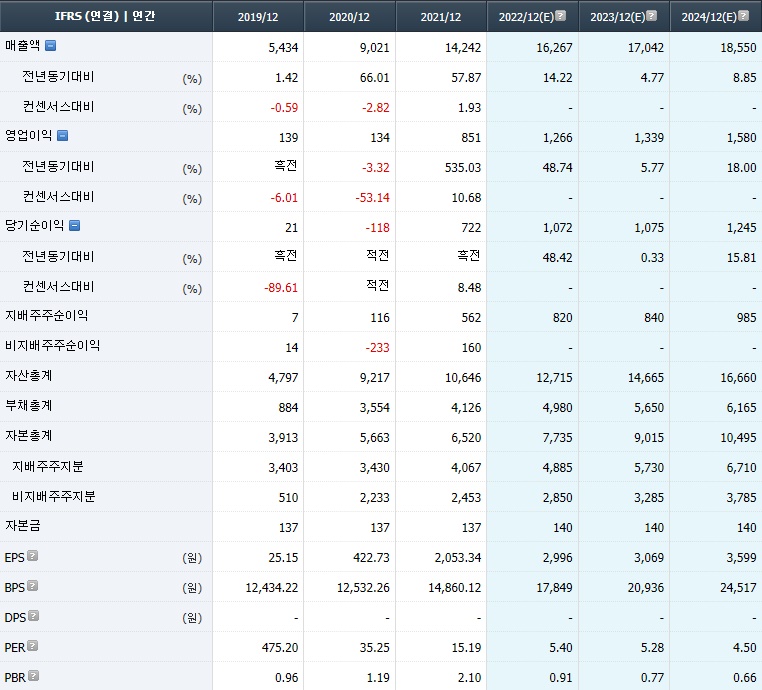This screenshot has width=762, height=690.
Task: Click the 비지배주주지분 row label
Action: 53,497
